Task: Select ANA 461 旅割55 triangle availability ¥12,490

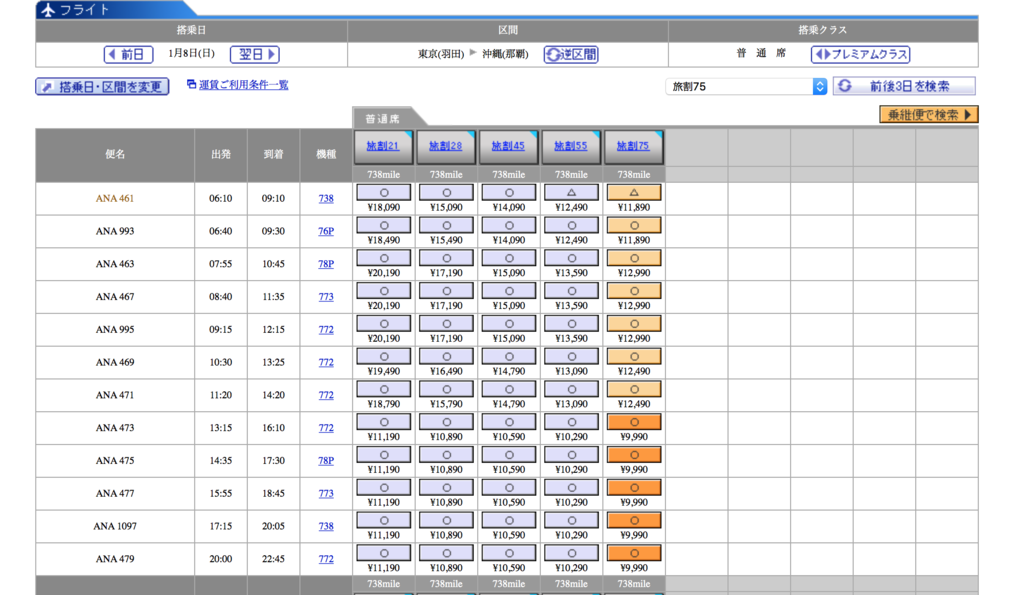Action: click(571, 193)
